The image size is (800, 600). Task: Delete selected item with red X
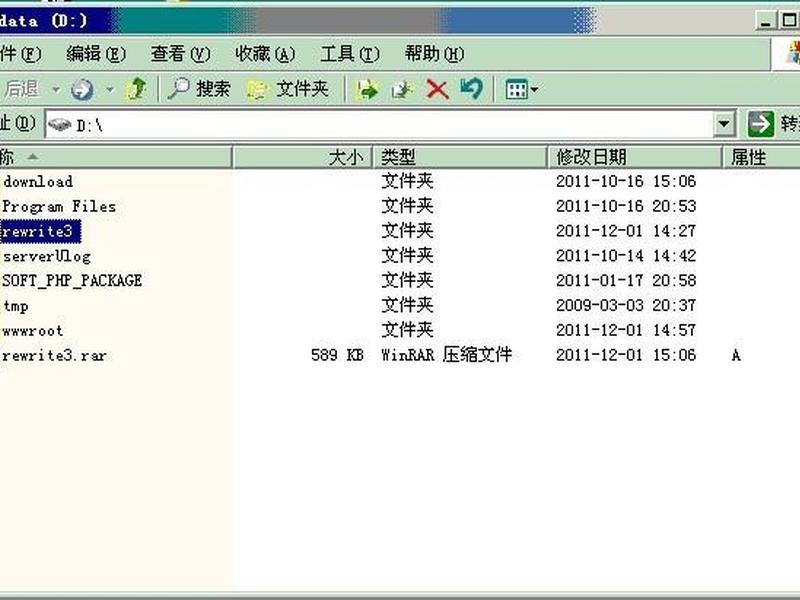(437, 90)
